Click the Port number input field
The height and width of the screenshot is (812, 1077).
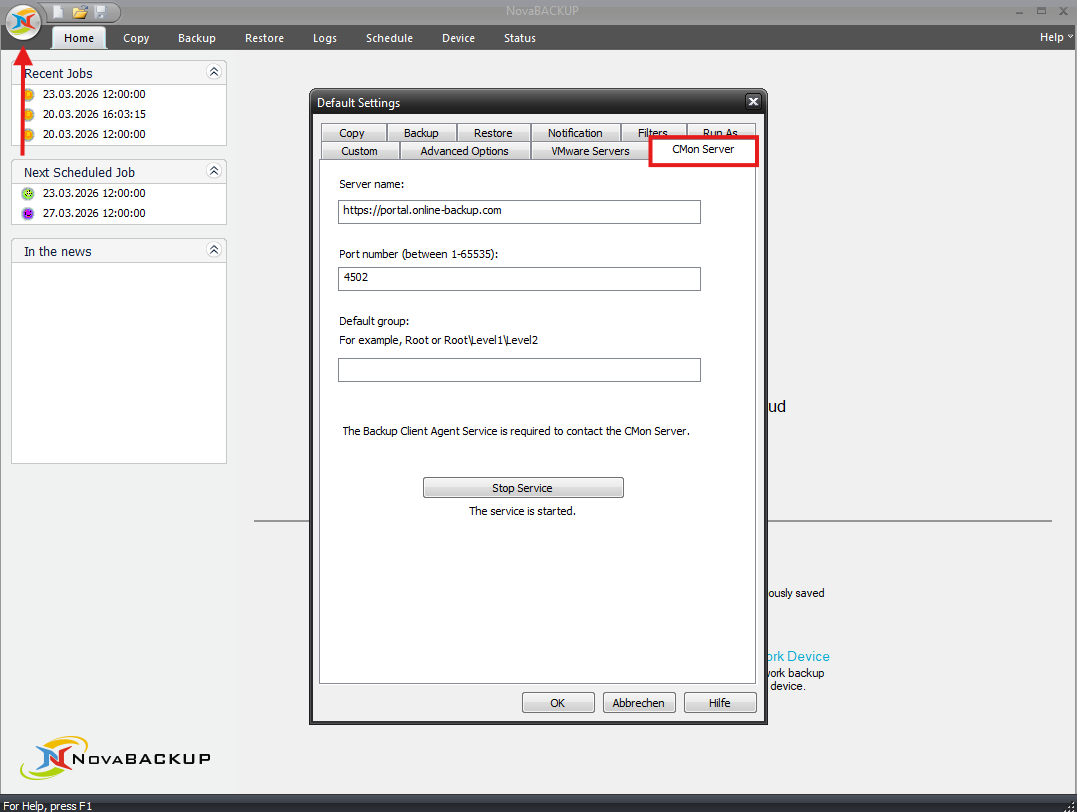[x=519, y=279]
